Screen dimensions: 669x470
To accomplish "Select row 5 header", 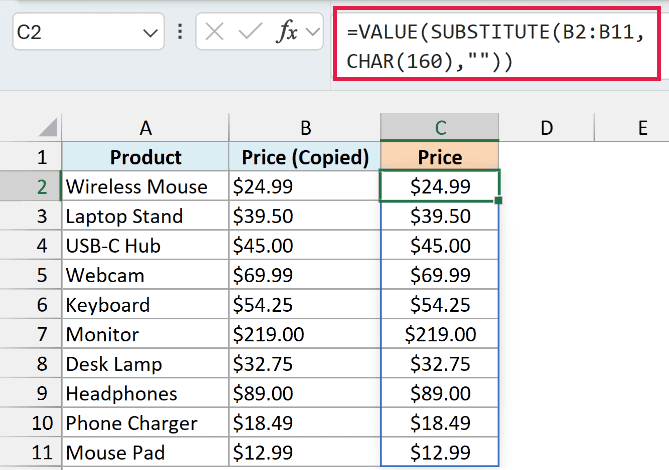I will [x=31, y=275].
